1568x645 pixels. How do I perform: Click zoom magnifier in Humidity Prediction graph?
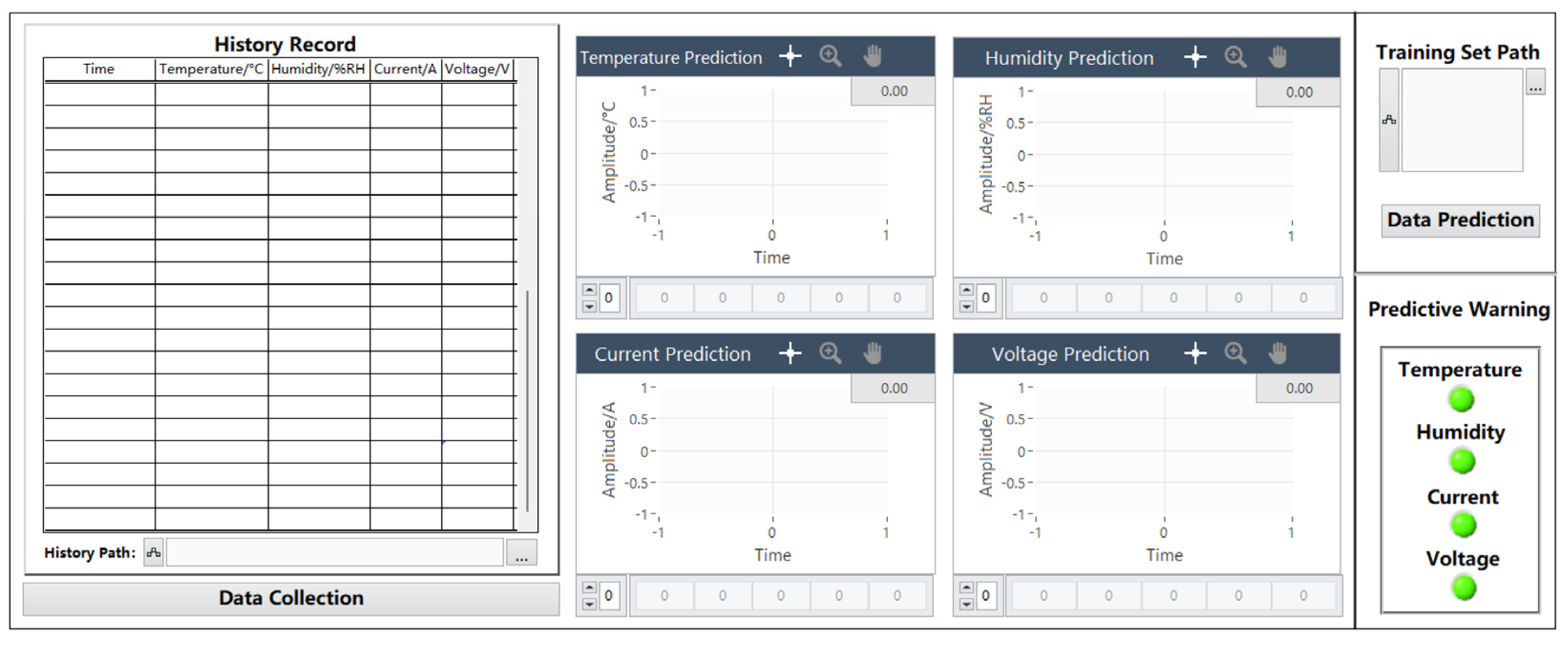coord(1235,57)
